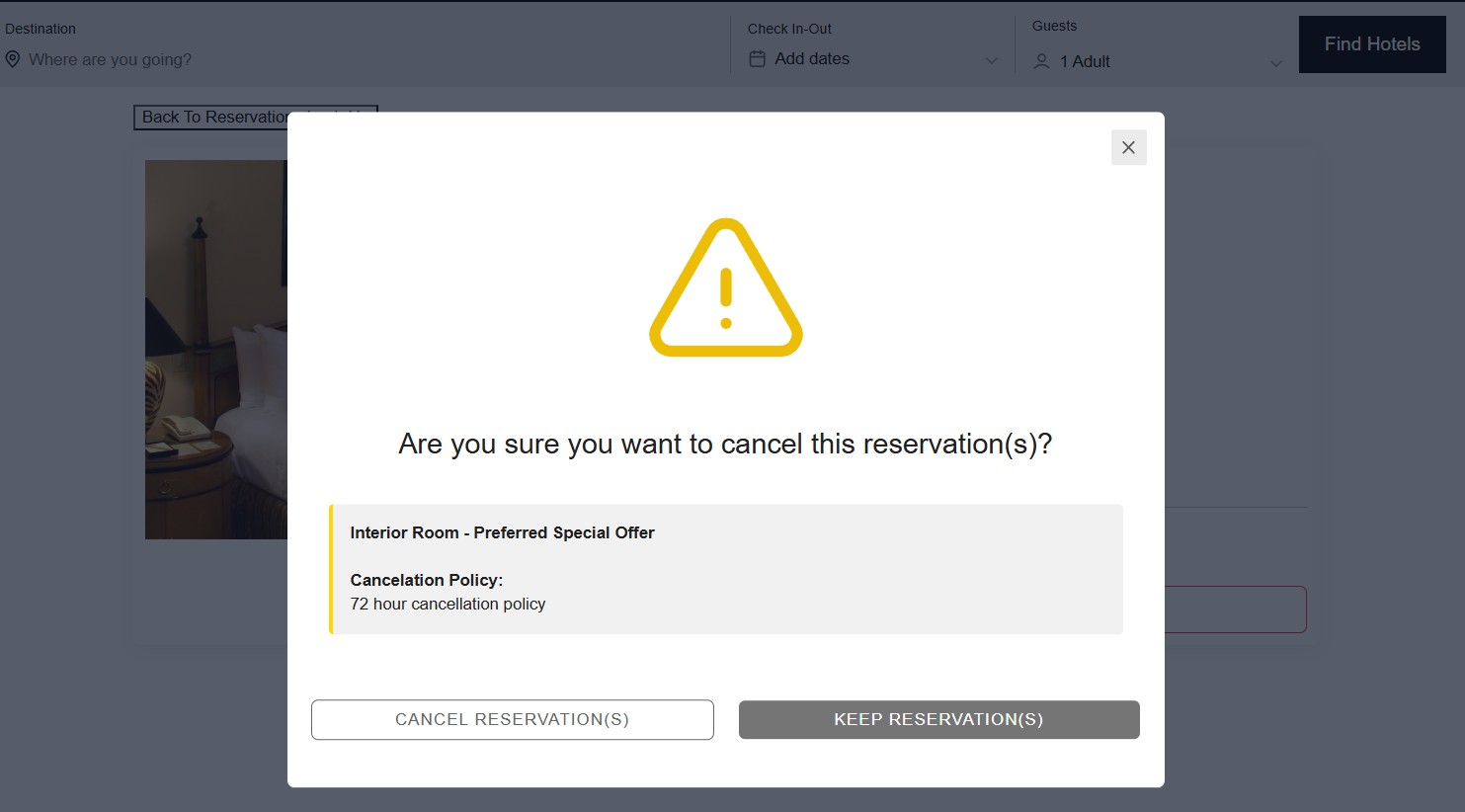Click the pink-outlined button behind the dialog
Screen dimensions: 1465x812
(x=1235, y=609)
